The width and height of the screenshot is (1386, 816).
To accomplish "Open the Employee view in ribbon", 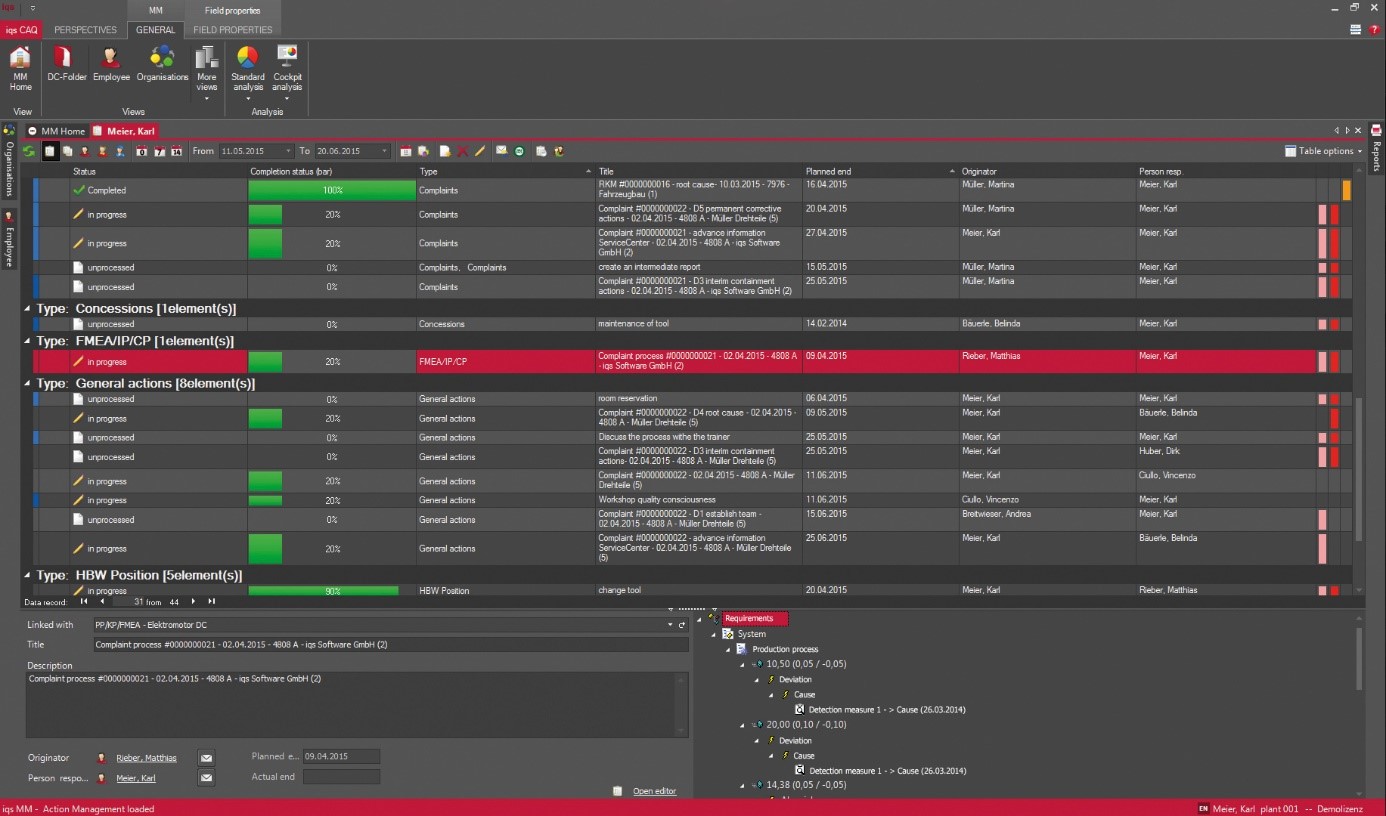I will click(x=111, y=62).
